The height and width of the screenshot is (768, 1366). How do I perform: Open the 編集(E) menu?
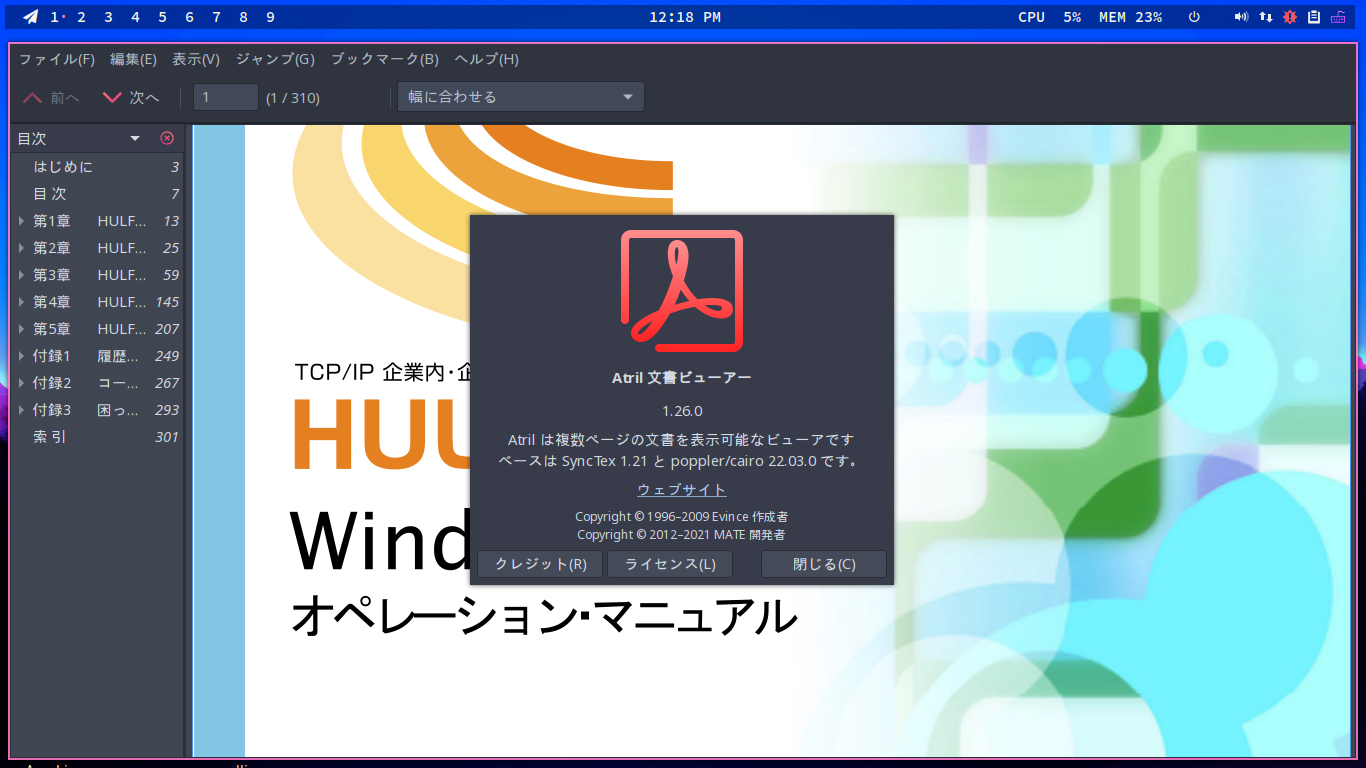pyautogui.click(x=133, y=59)
